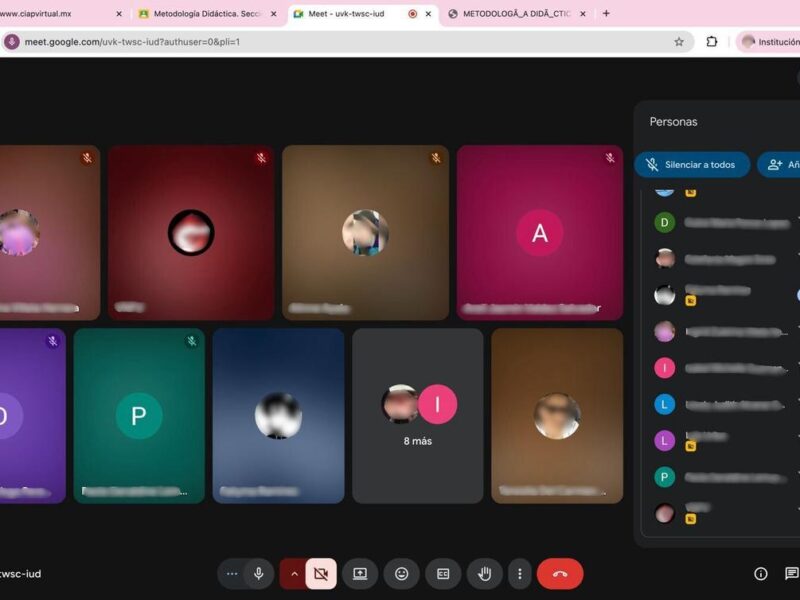Click the Personas panel heading
This screenshot has width=800, height=600.
point(673,121)
